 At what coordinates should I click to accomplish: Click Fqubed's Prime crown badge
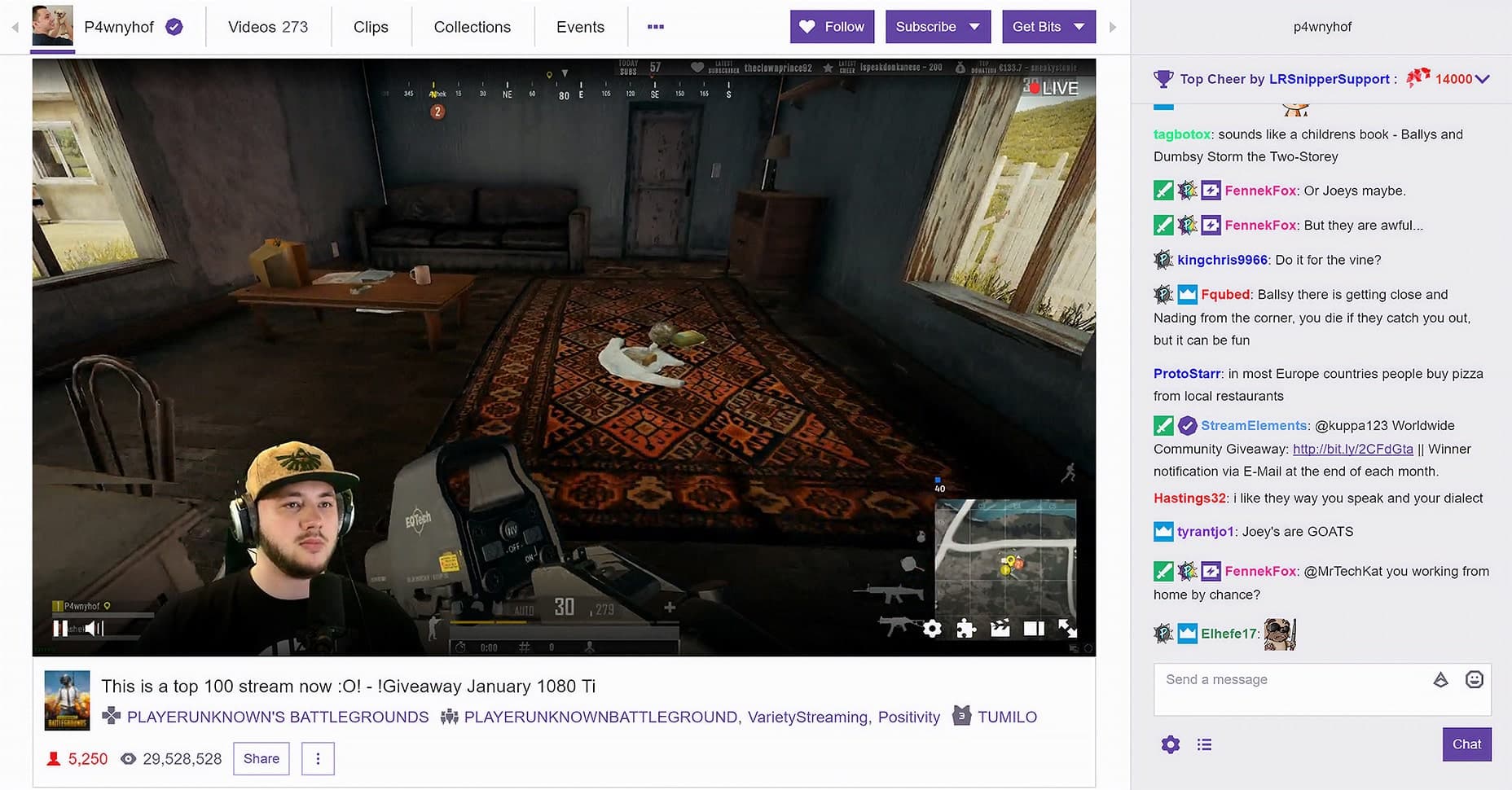[1188, 294]
